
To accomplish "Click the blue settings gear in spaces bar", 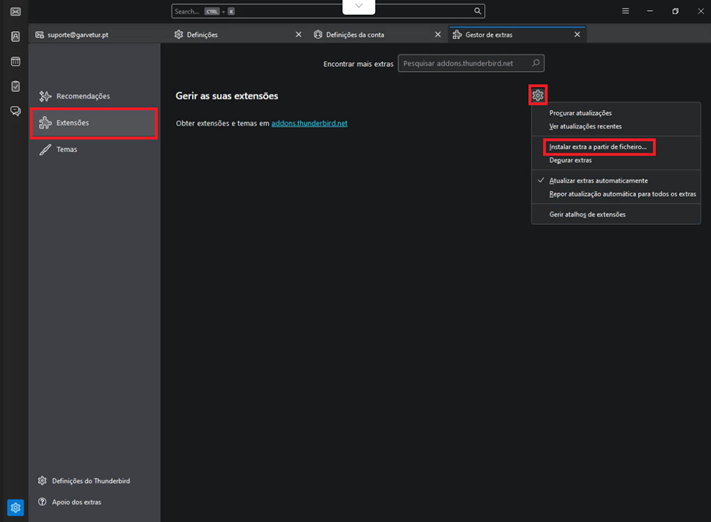I will point(15,507).
